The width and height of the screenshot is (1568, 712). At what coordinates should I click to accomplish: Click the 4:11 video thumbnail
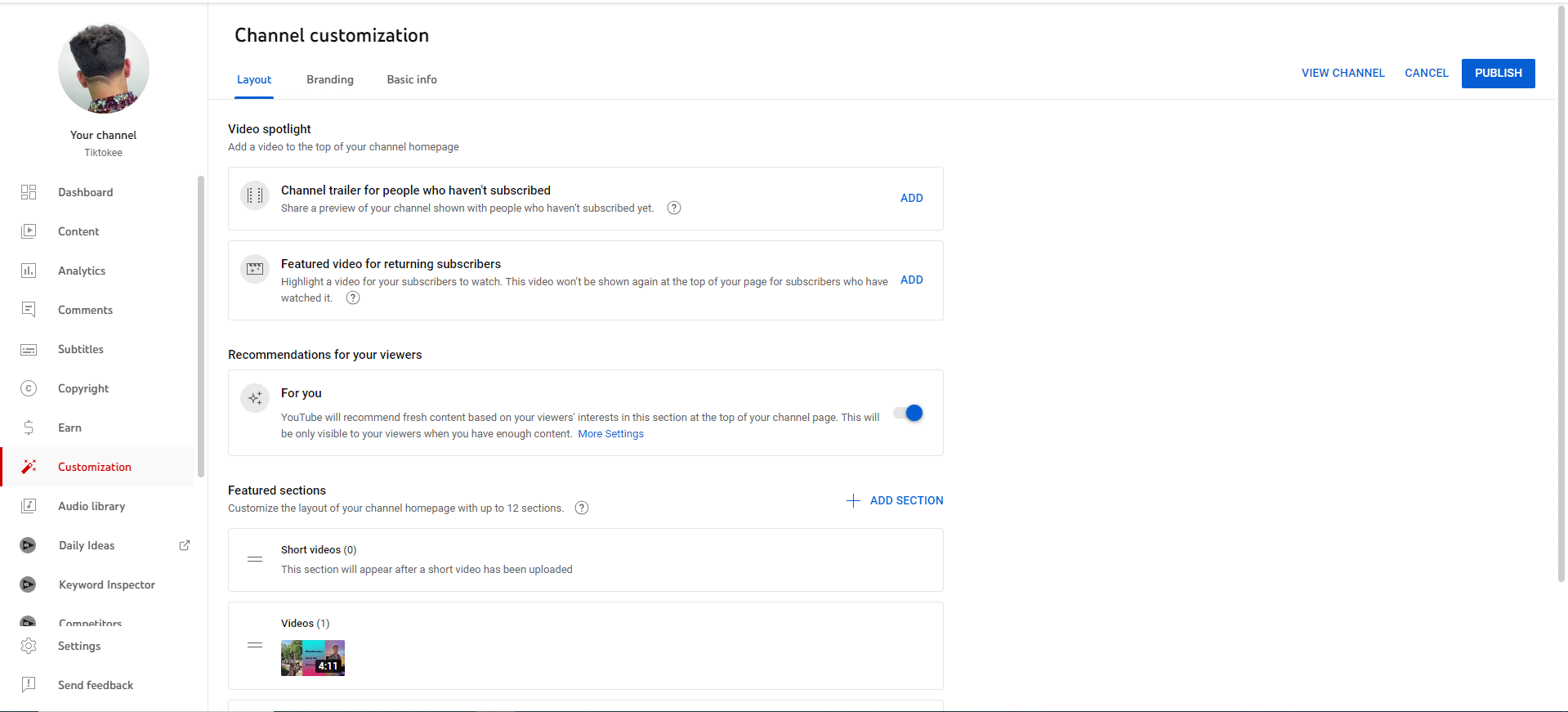coord(313,658)
